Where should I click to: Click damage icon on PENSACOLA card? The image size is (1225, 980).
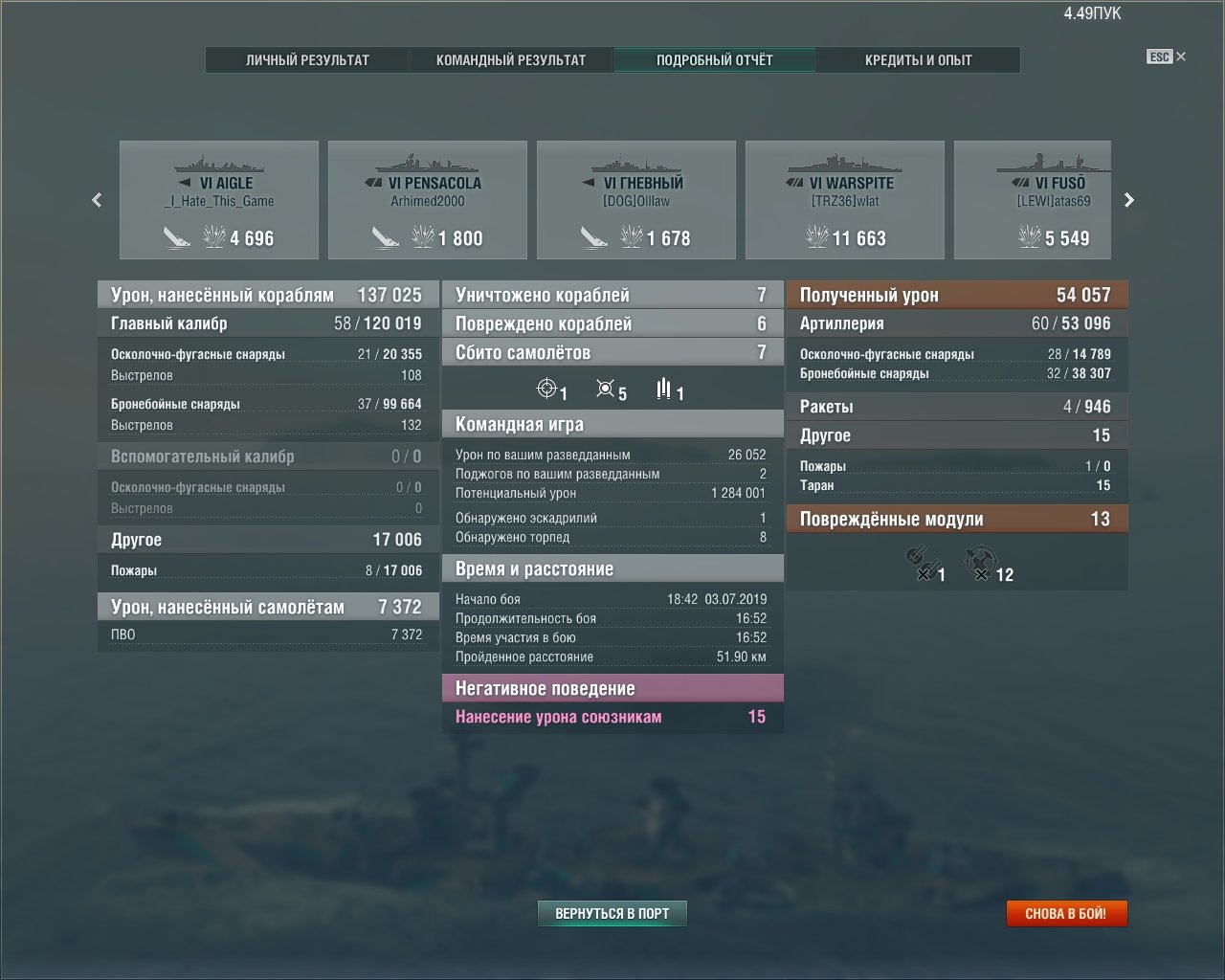pos(422,236)
